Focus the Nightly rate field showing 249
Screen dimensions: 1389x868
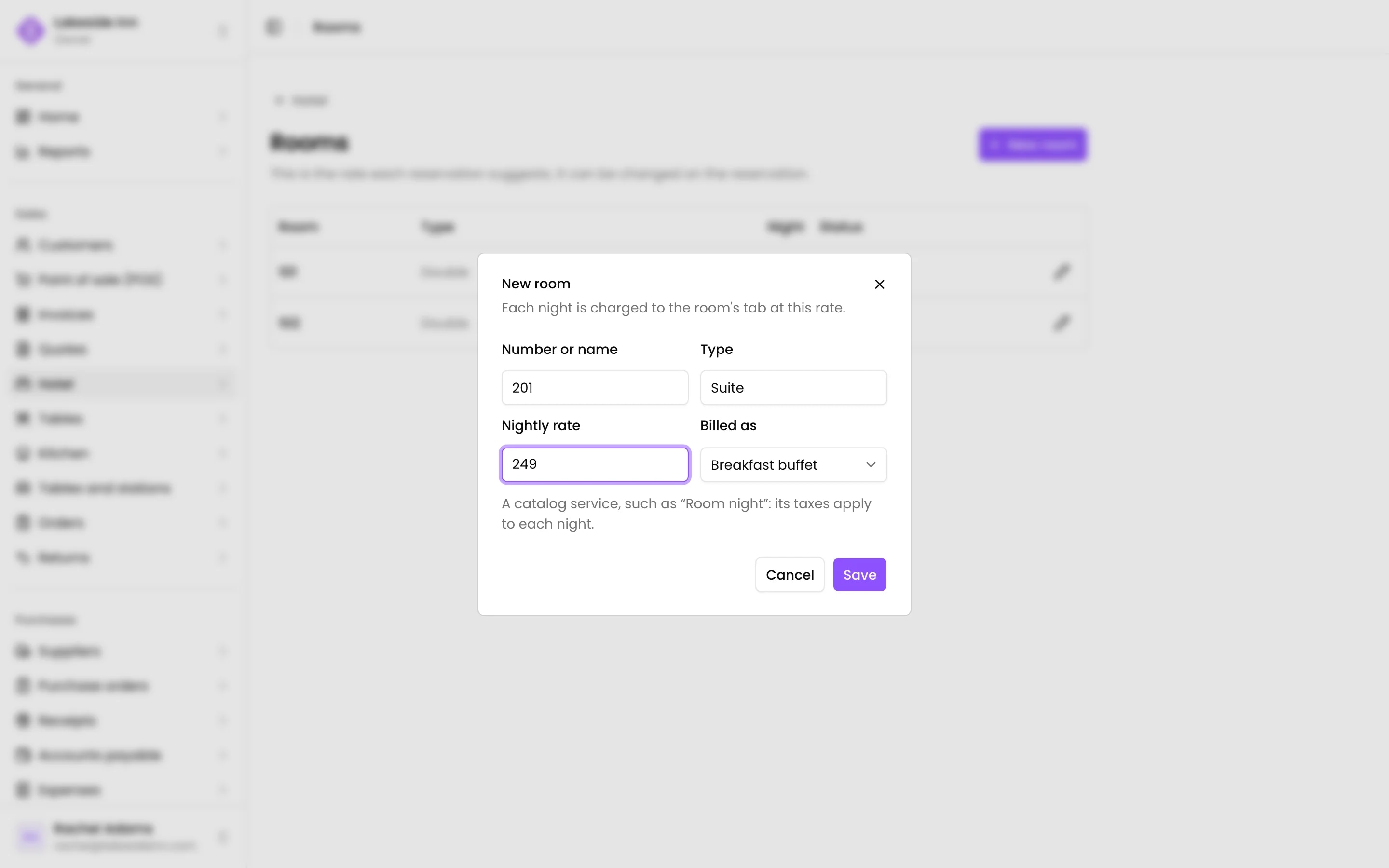click(x=595, y=464)
